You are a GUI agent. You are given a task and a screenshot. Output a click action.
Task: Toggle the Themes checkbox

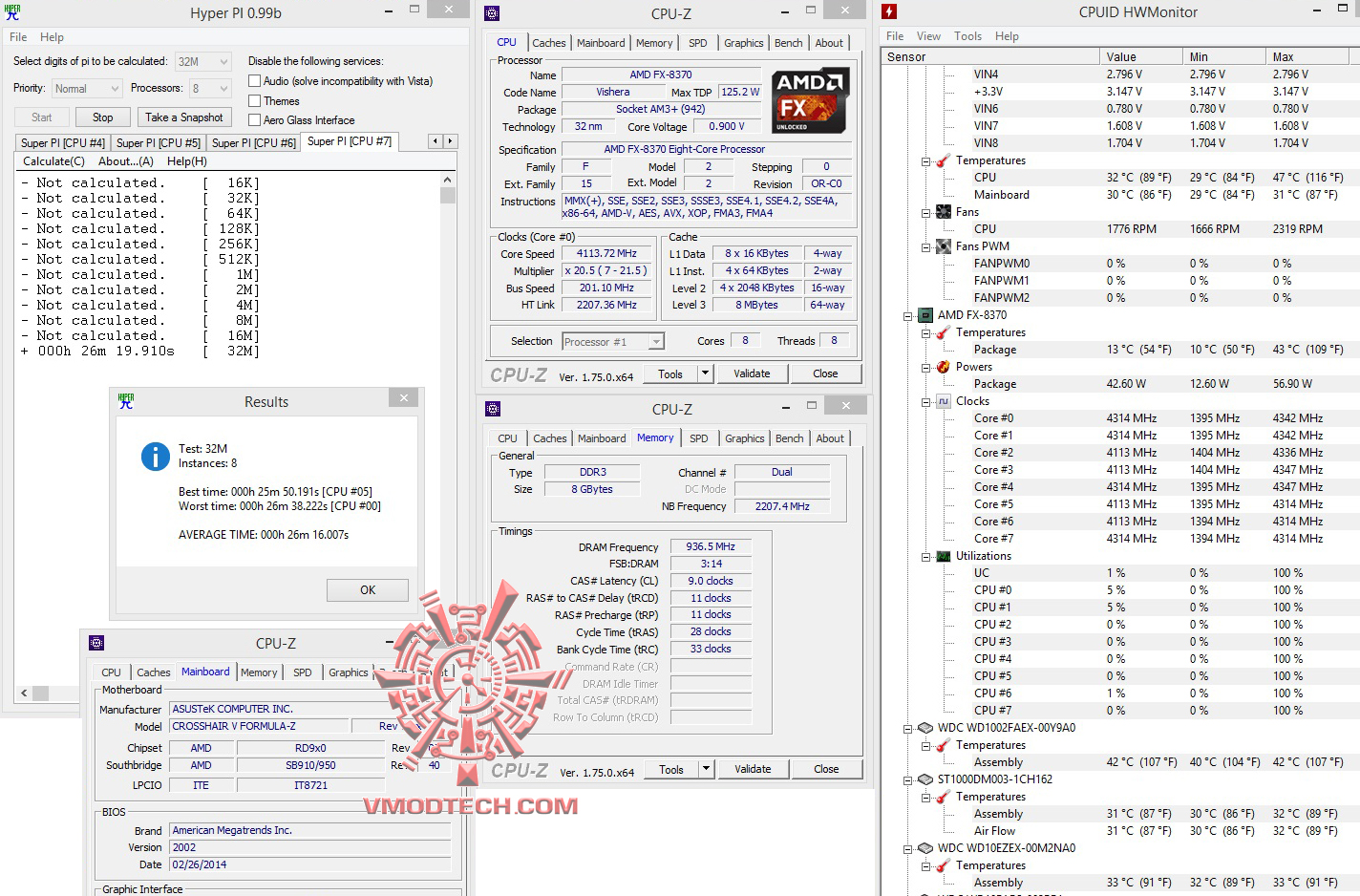coord(254,100)
